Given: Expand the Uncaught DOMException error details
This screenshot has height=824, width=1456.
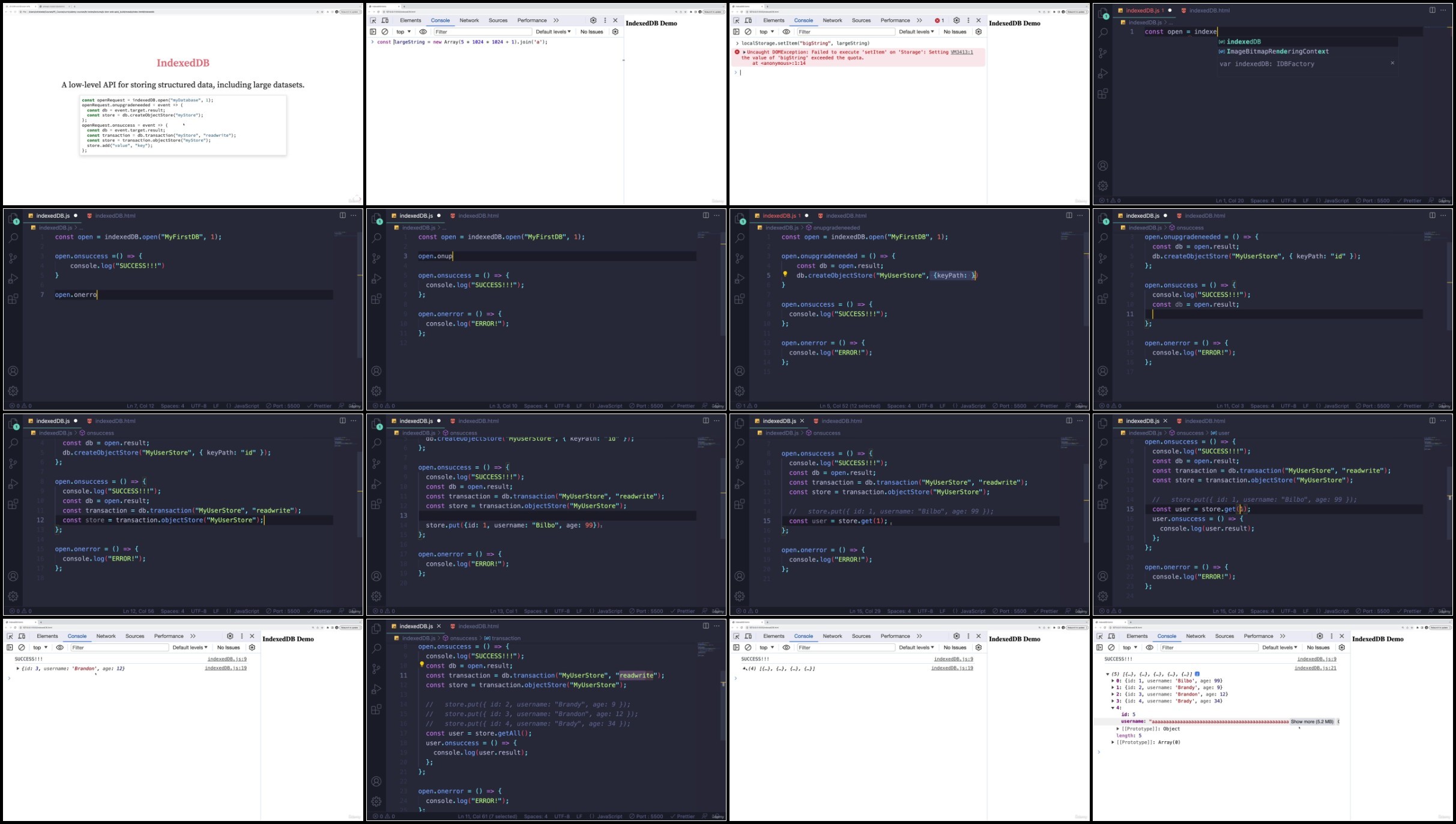Looking at the screenshot, I should click(x=745, y=52).
